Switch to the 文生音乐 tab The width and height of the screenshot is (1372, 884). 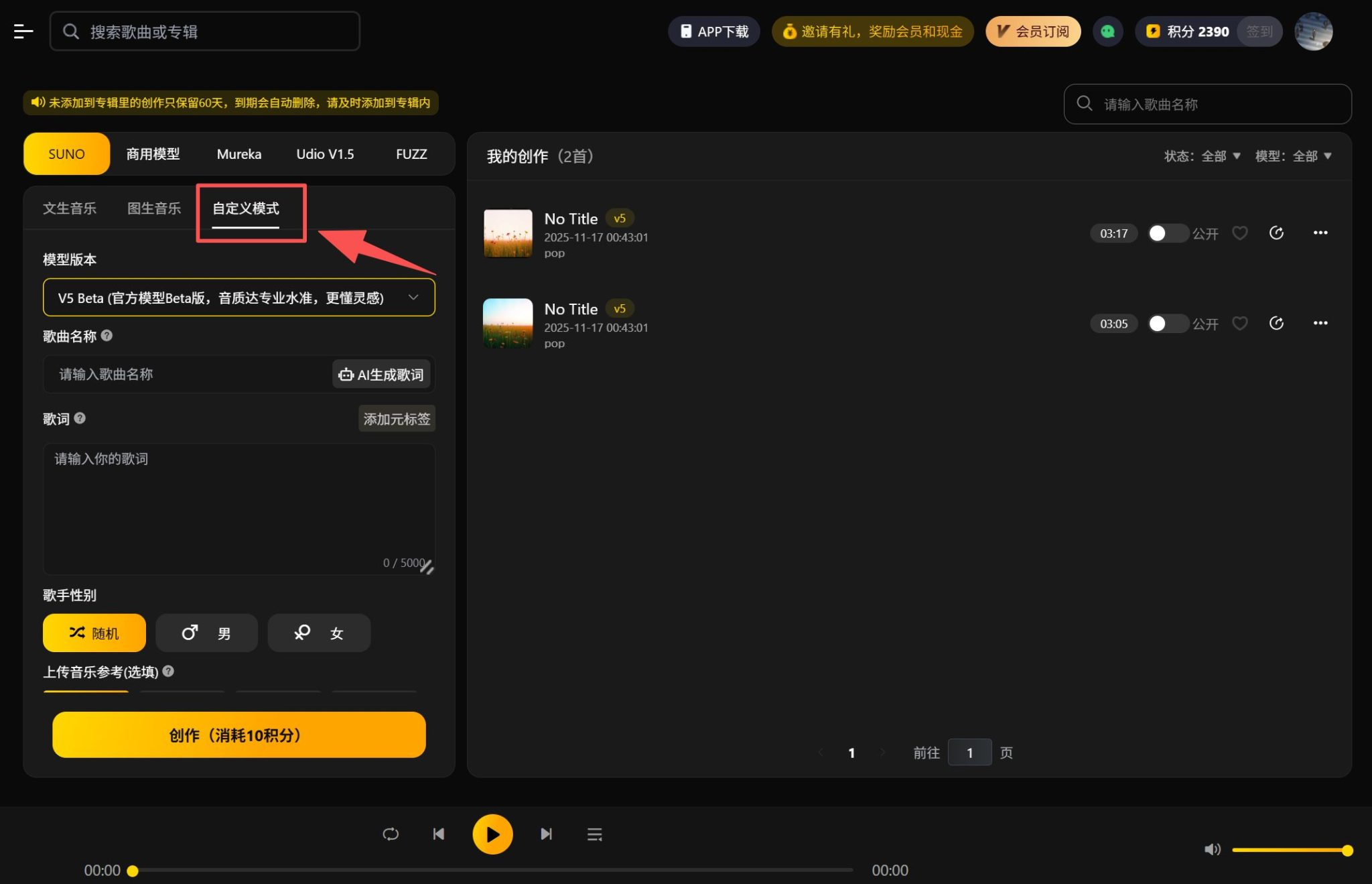70,208
